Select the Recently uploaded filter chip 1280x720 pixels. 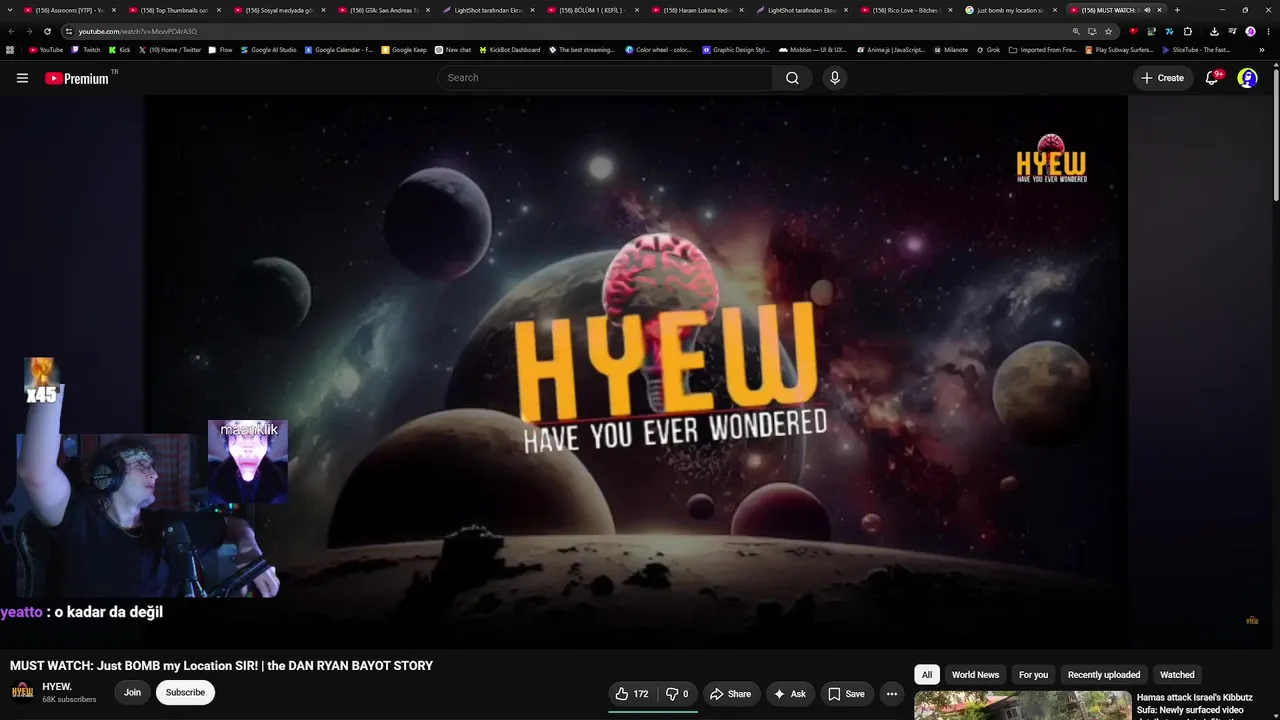tap(1104, 675)
